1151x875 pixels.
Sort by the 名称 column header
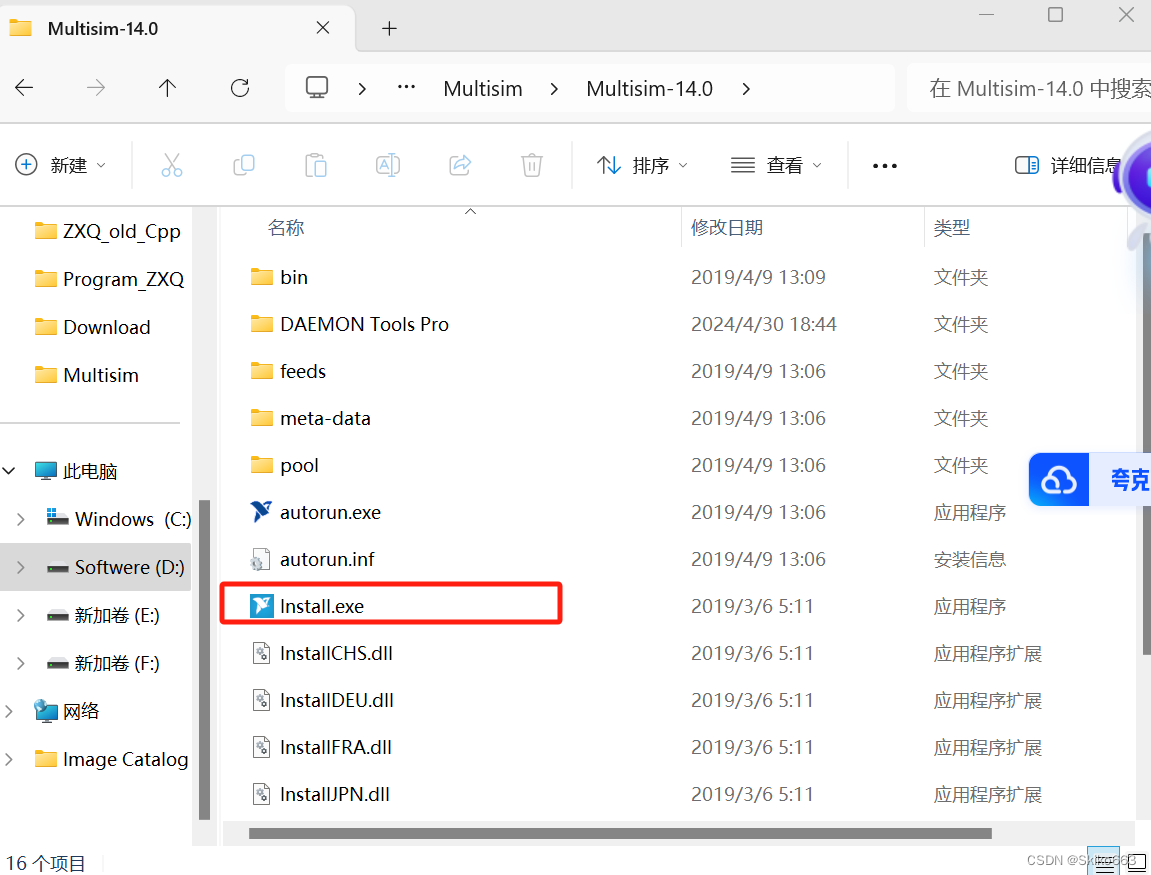(x=286, y=228)
